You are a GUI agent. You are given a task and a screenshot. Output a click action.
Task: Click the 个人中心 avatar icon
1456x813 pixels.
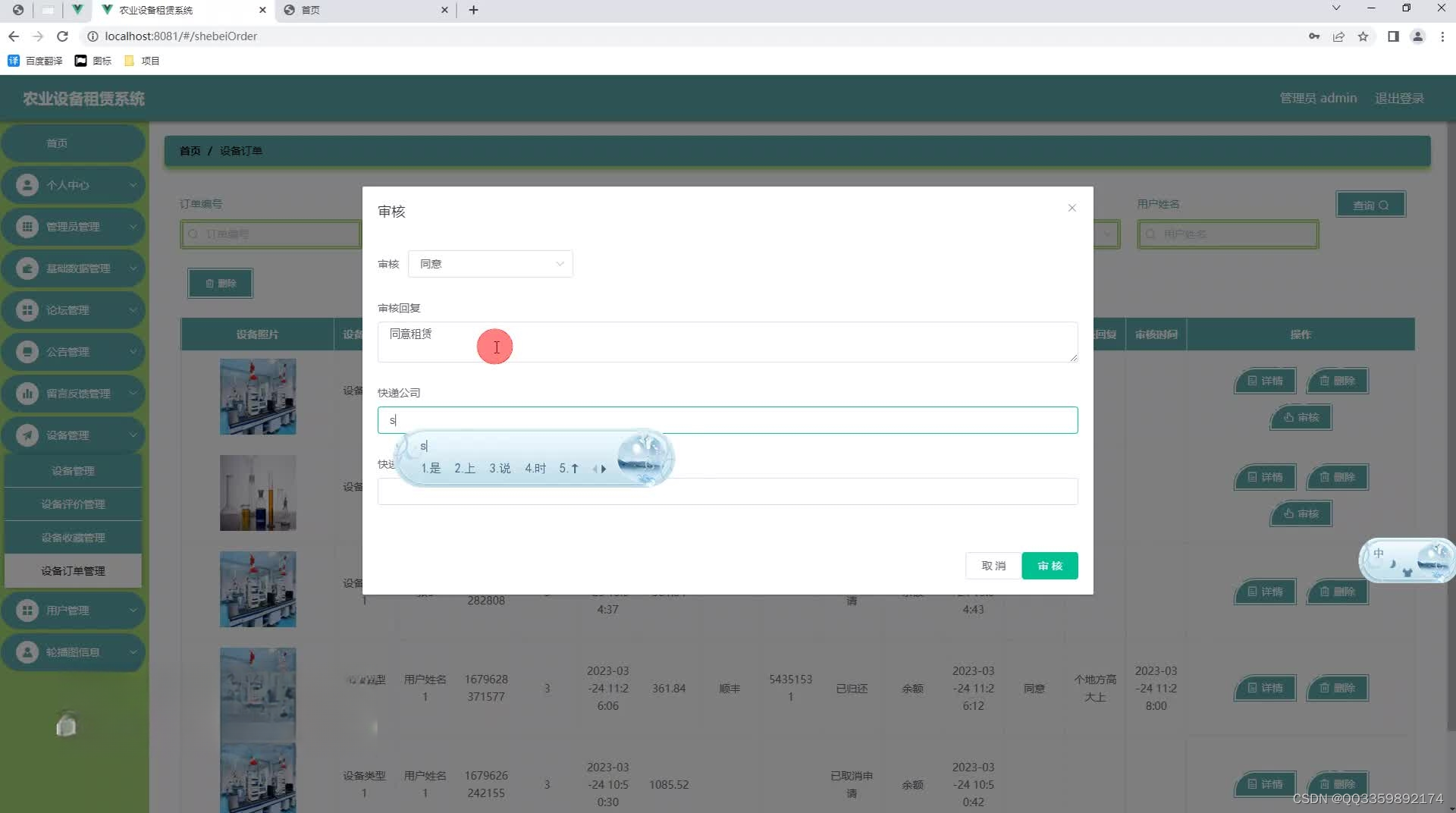[27, 185]
